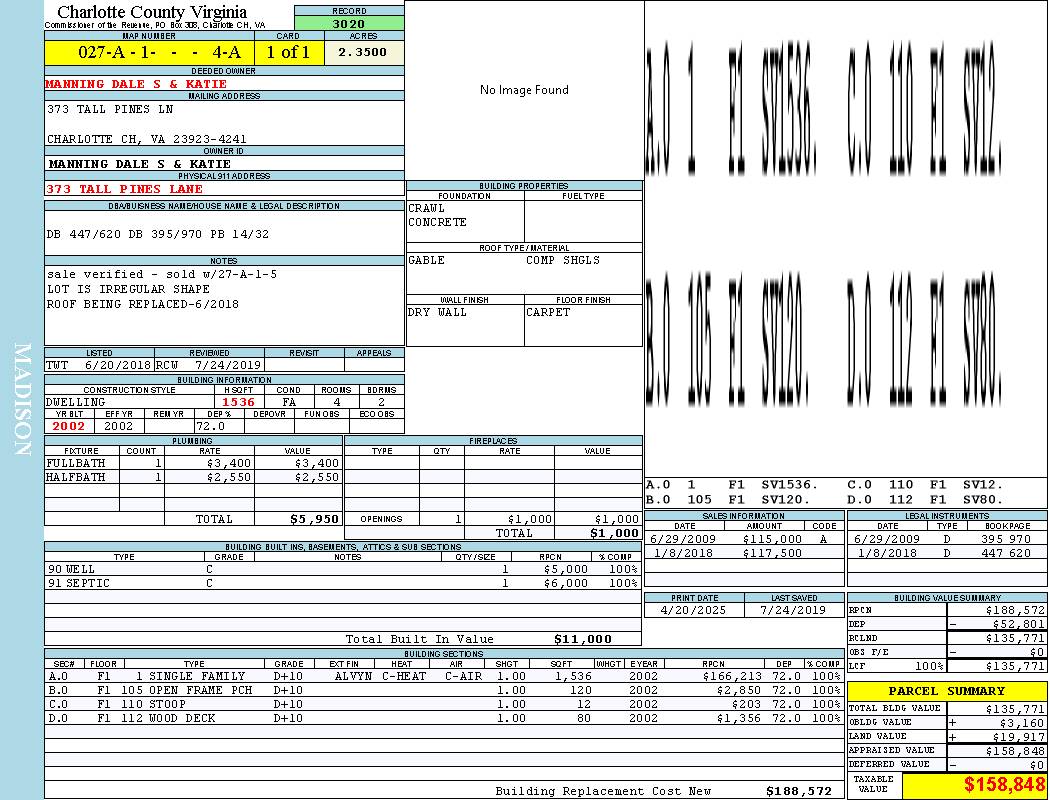This screenshot has height=800, width=1050.
Task: Click APPRAISED VALUE $158,848
Action: [x=1015, y=751]
